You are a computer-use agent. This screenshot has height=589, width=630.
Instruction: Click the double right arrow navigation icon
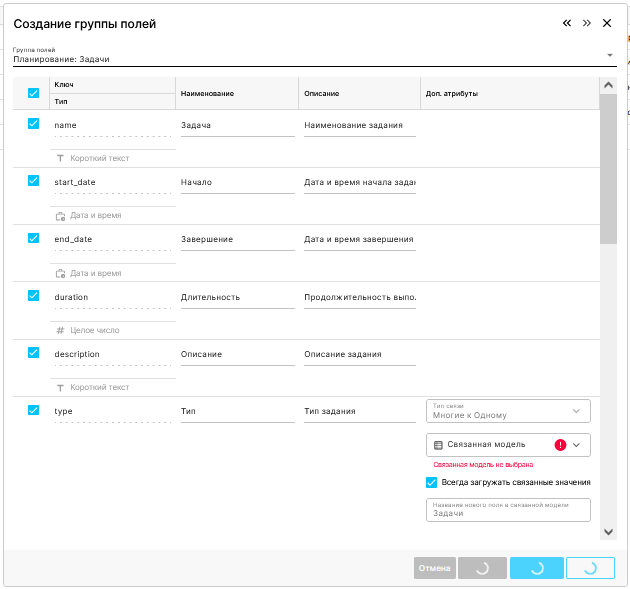(x=586, y=23)
